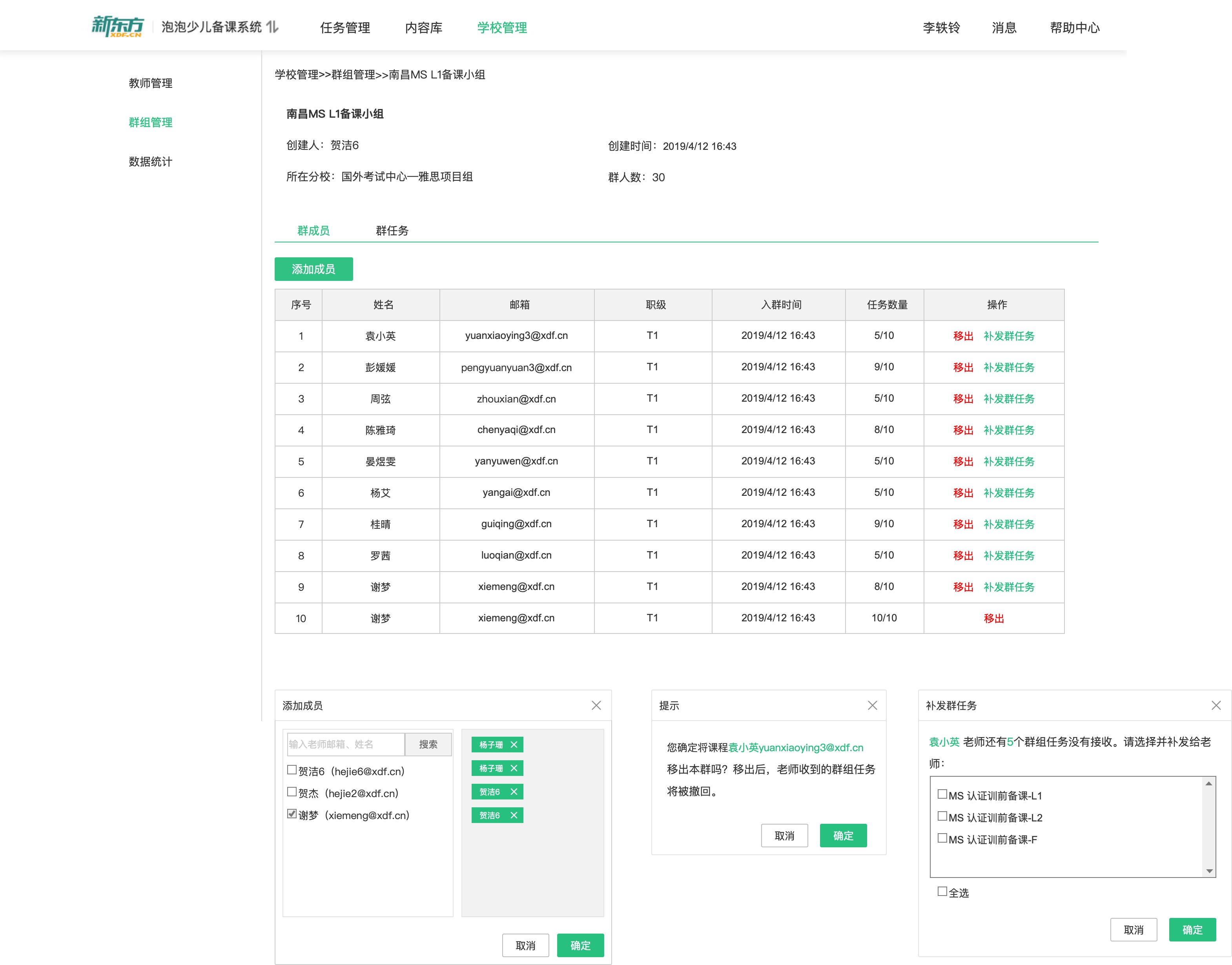Image resolution: width=1232 pixels, height=965 pixels.
Task: Click 补发群任务 for 杨艾
Action: point(1009,493)
